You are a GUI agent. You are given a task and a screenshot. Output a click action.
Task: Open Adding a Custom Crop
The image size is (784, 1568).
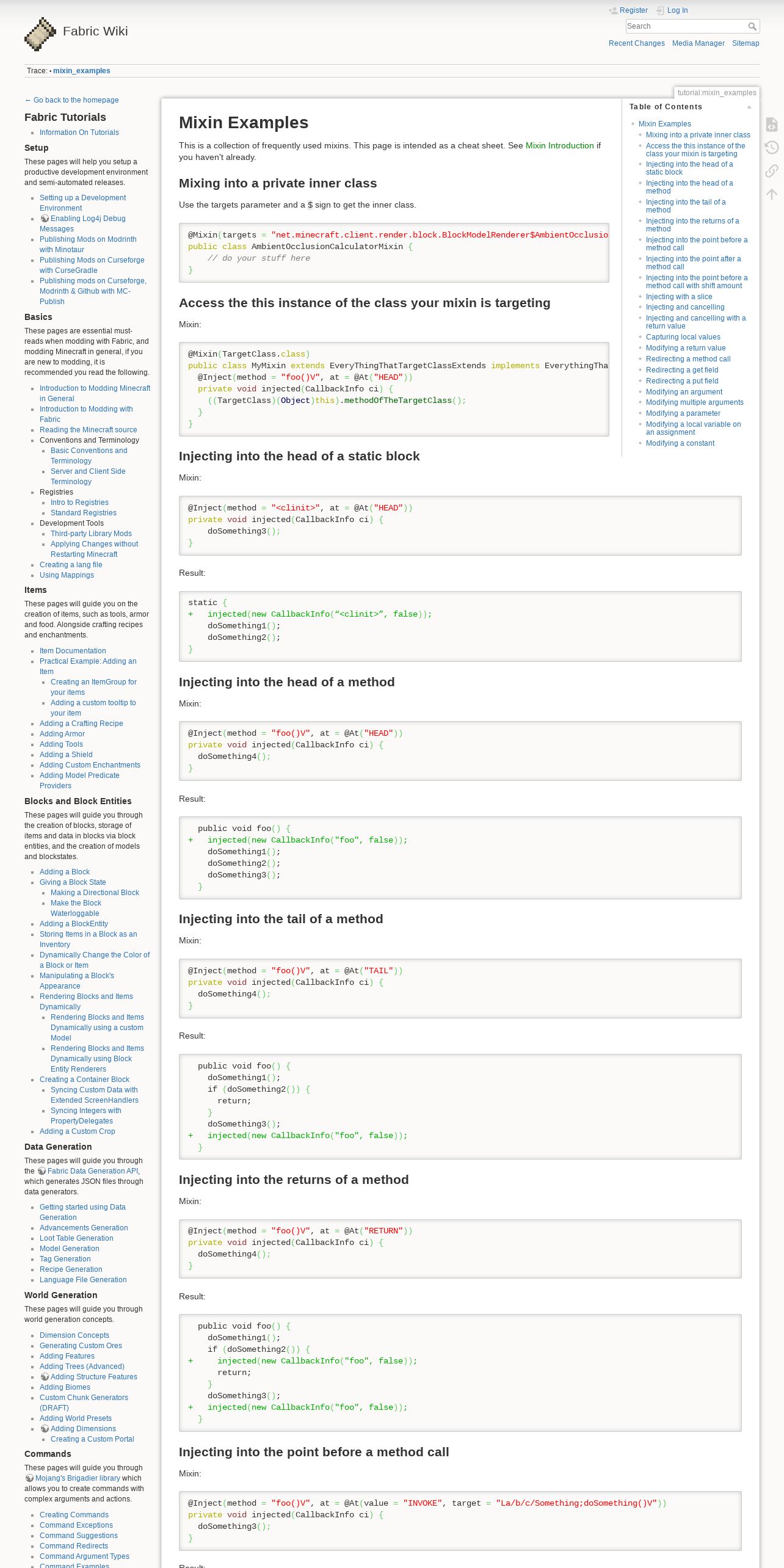tap(78, 1131)
